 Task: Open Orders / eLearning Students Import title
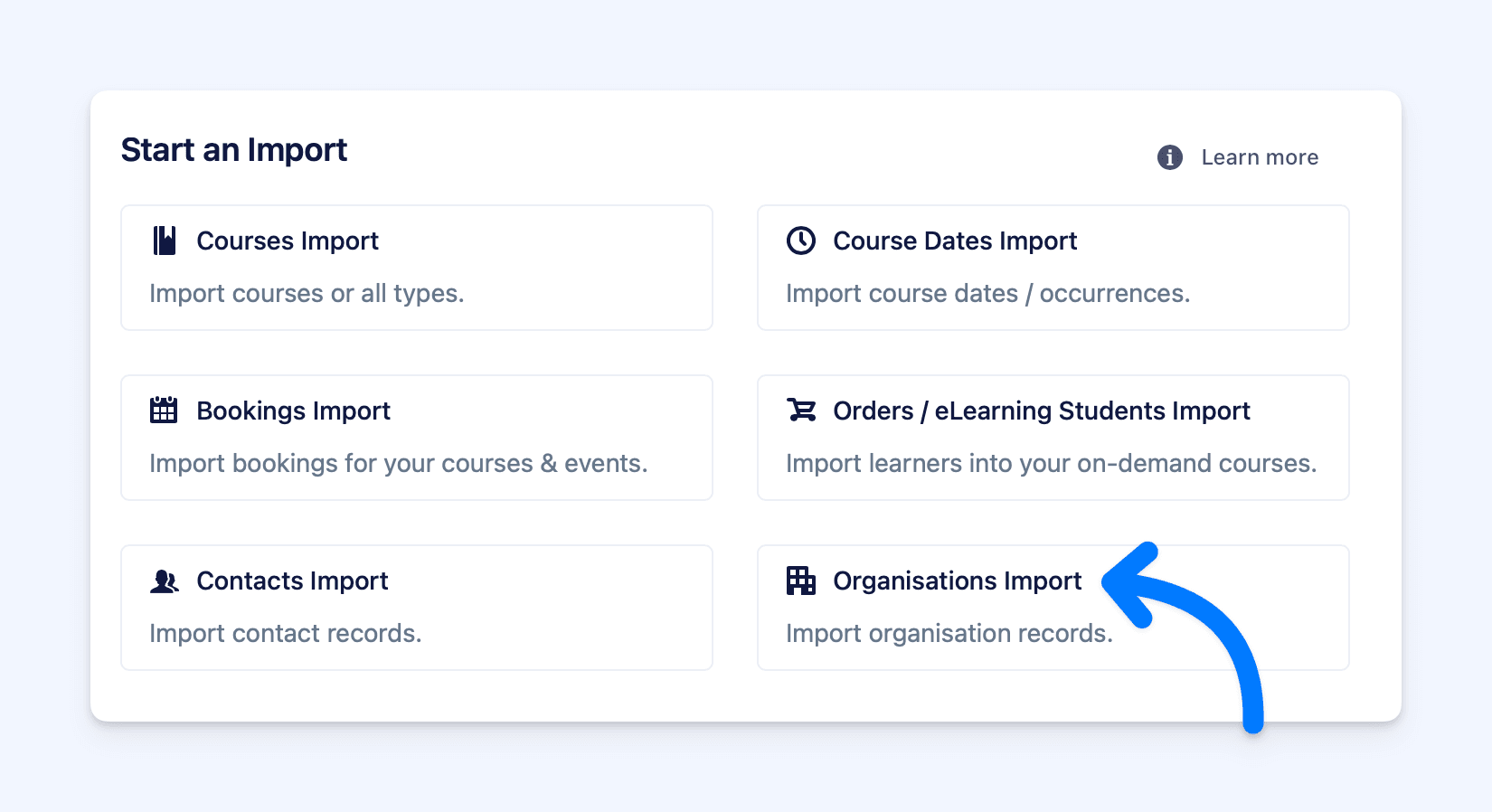click(1041, 411)
